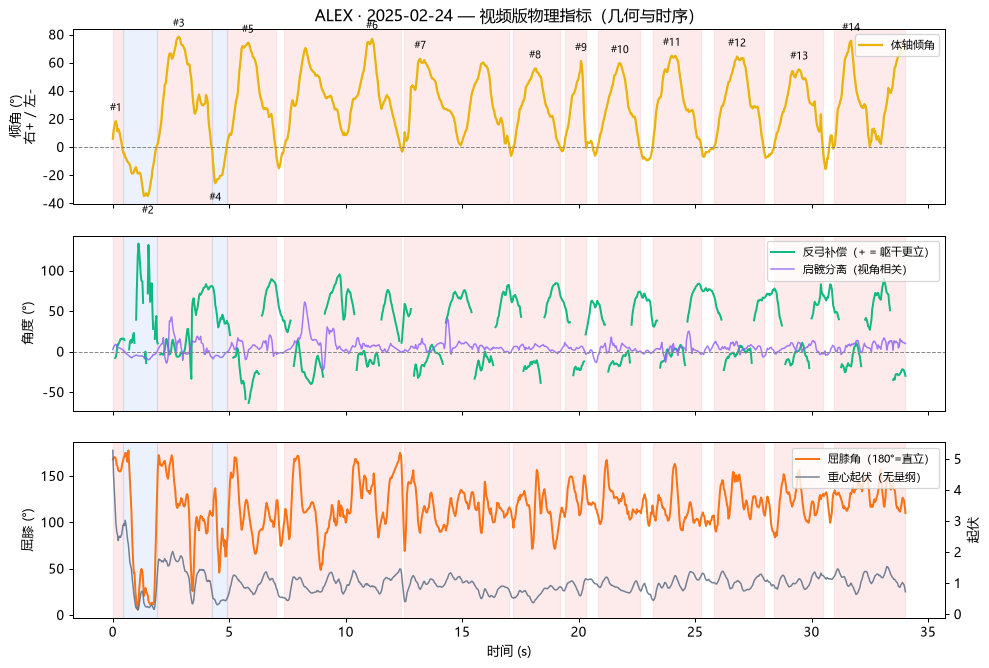
Task: Click the 角度 (°) y-axis label
Action: click(x=28, y=324)
